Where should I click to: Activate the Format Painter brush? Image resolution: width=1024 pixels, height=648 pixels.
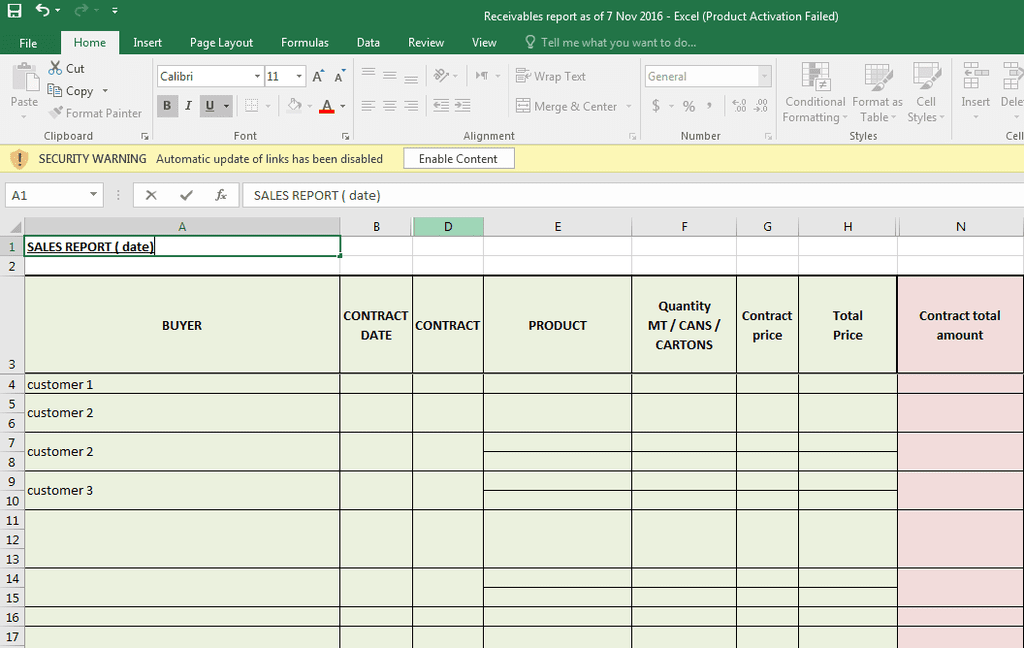coord(56,112)
